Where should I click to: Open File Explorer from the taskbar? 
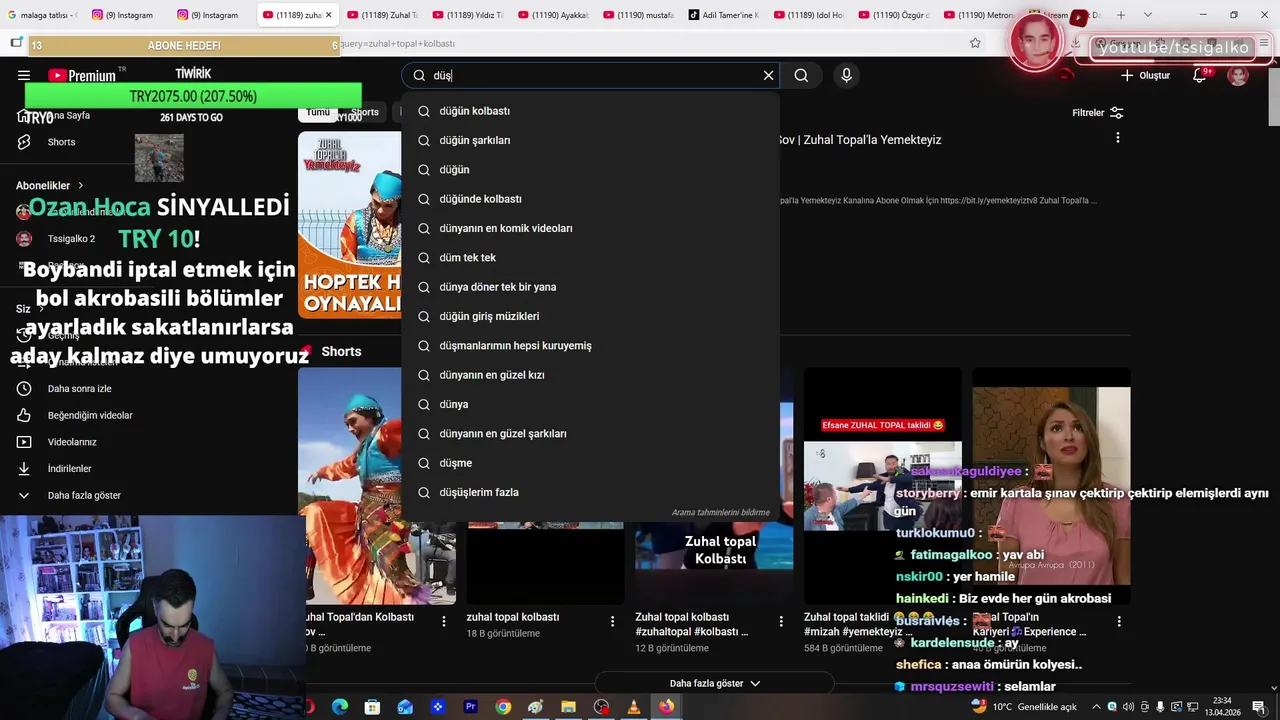(x=568, y=707)
